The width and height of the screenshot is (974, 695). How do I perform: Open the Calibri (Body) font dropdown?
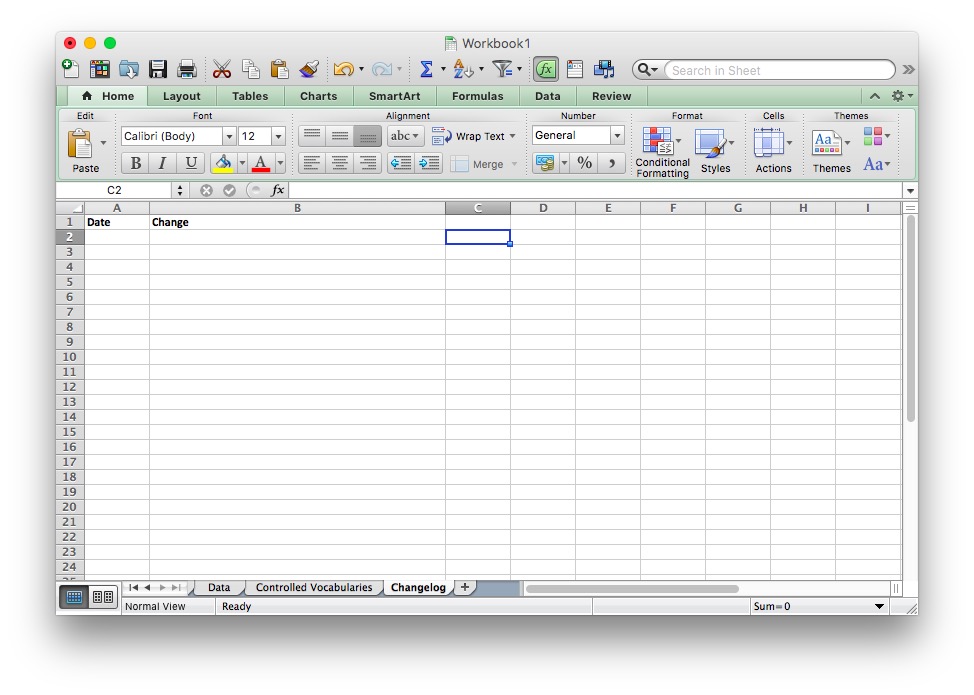pos(229,136)
